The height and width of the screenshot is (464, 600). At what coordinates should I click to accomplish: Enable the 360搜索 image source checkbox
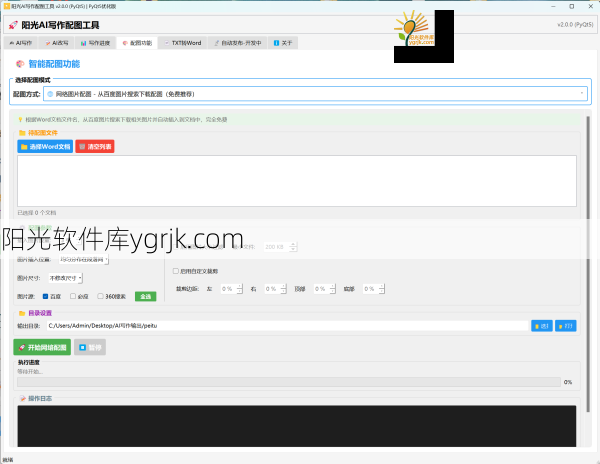click(x=100, y=296)
